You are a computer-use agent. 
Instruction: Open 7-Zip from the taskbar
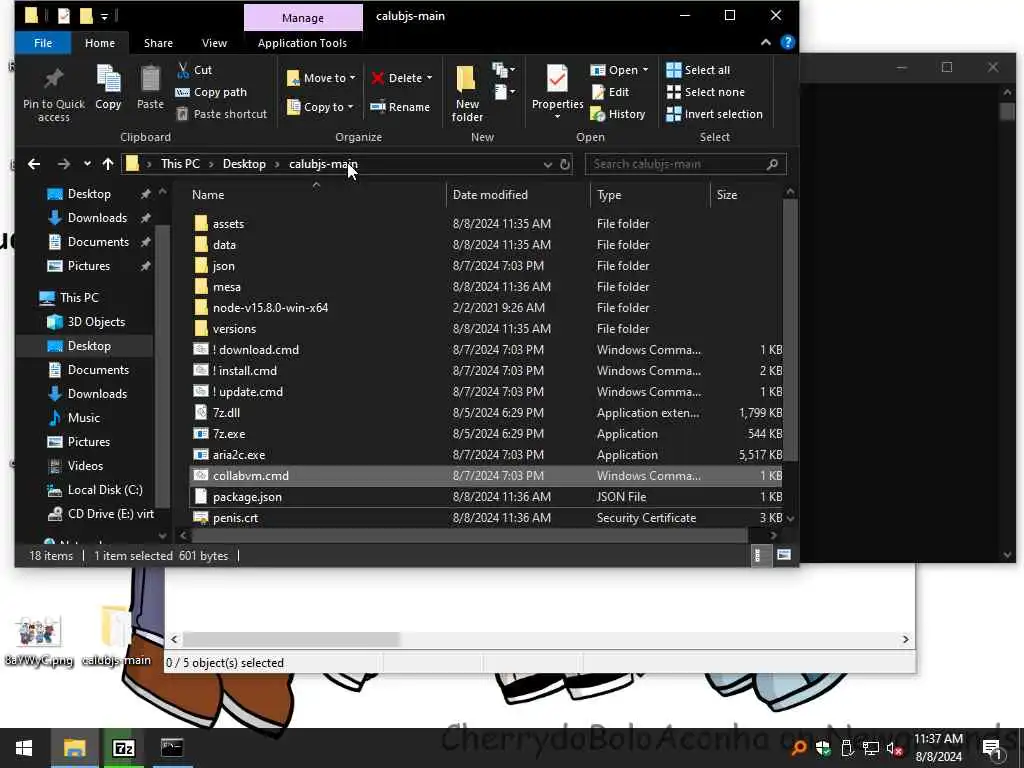click(123, 748)
